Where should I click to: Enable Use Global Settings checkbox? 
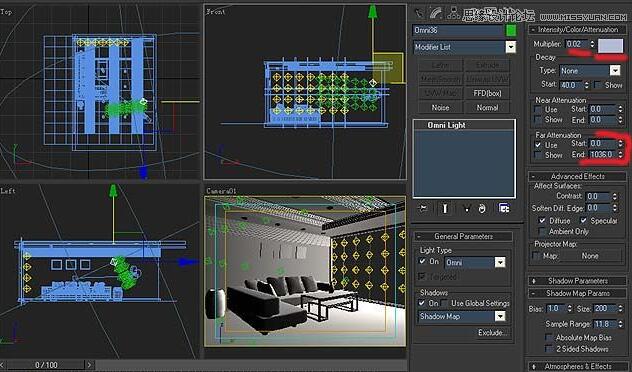pyautogui.click(x=445, y=303)
